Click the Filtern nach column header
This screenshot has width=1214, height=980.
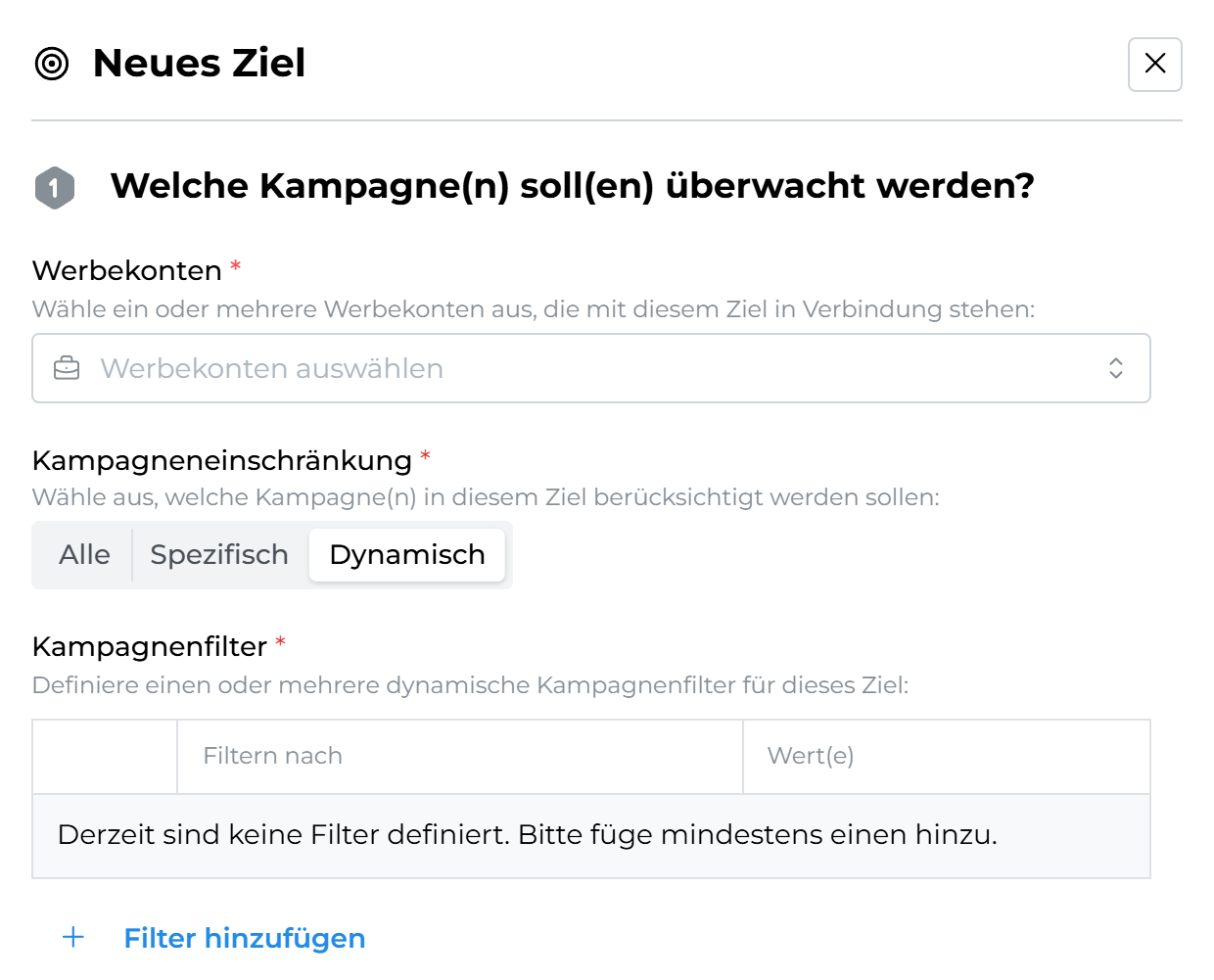tap(273, 756)
